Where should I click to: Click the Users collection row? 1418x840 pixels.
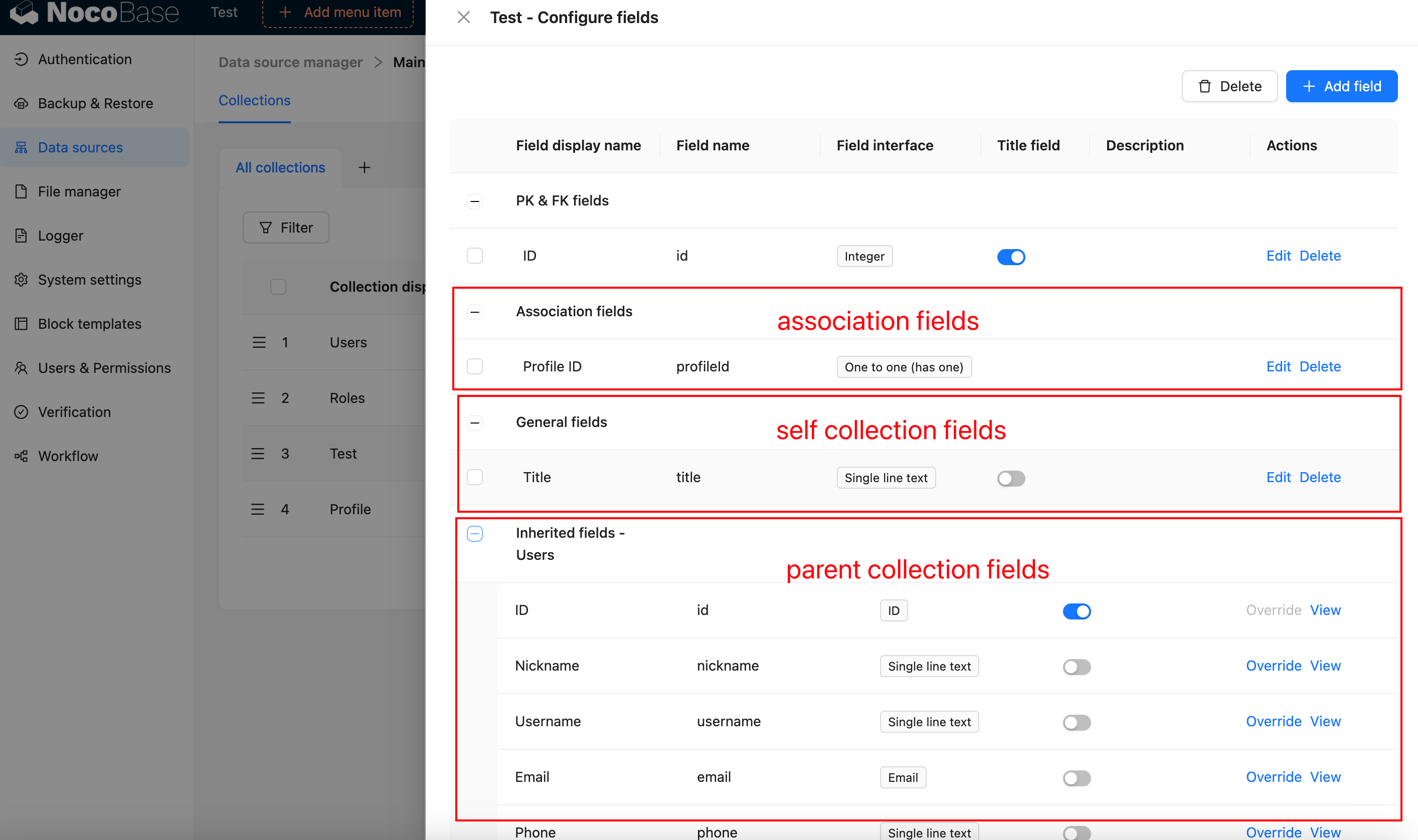[334, 342]
